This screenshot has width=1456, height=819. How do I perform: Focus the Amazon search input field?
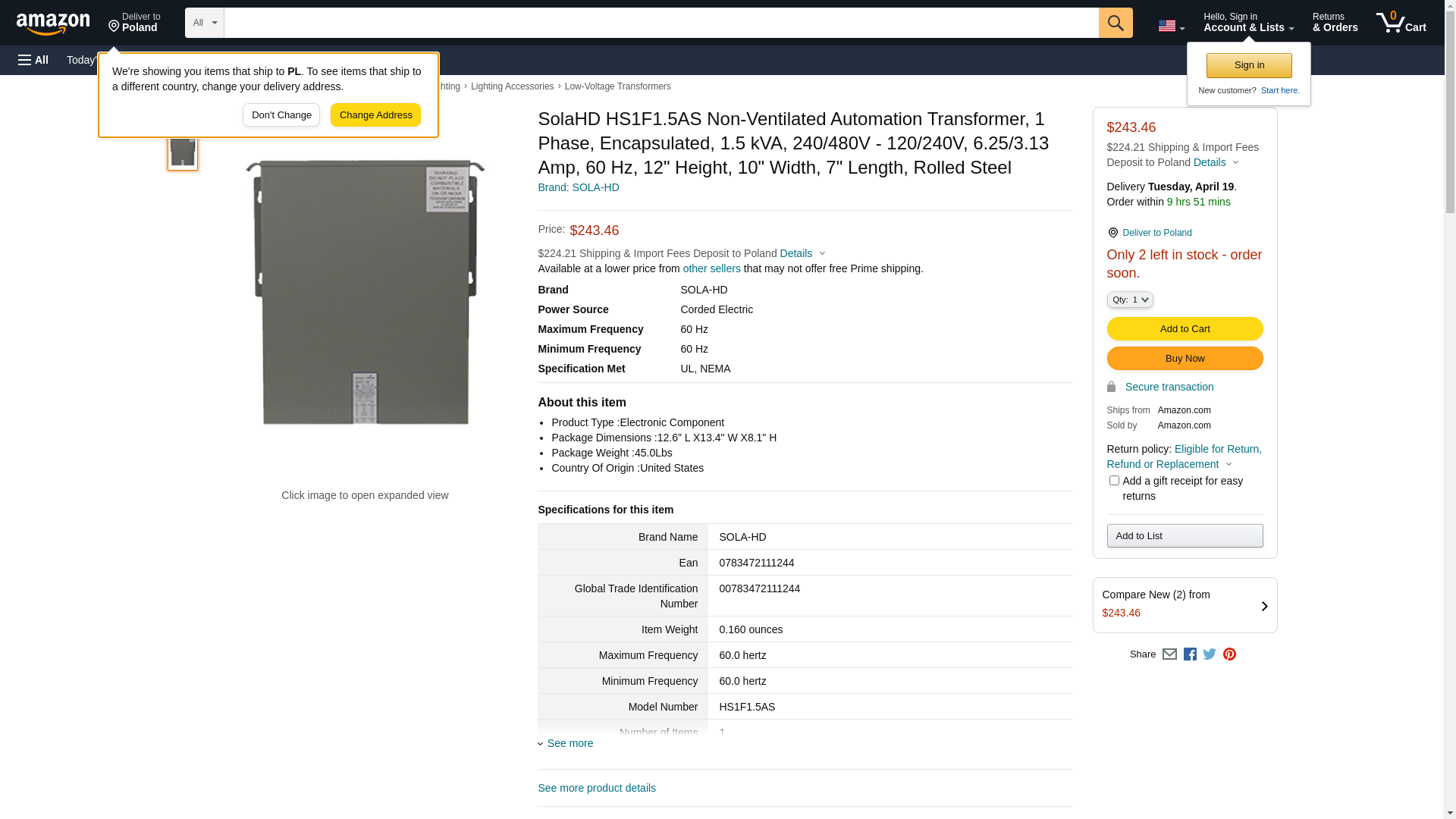[660, 23]
